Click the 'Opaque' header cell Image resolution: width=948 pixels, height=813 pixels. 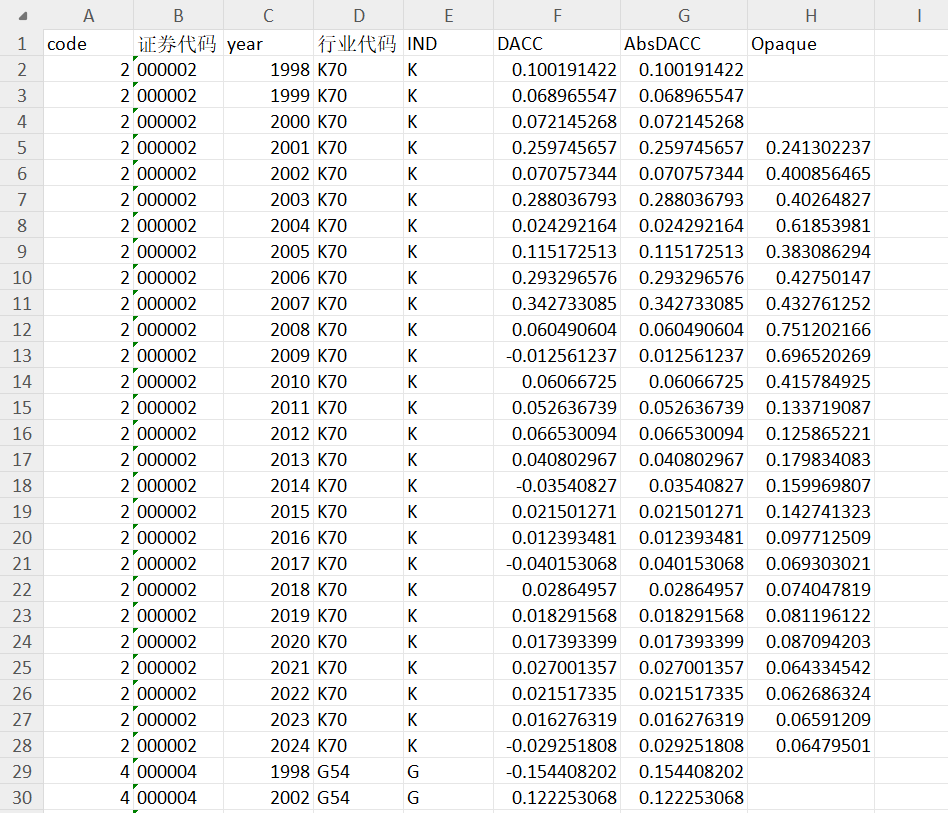(x=811, y=44)
